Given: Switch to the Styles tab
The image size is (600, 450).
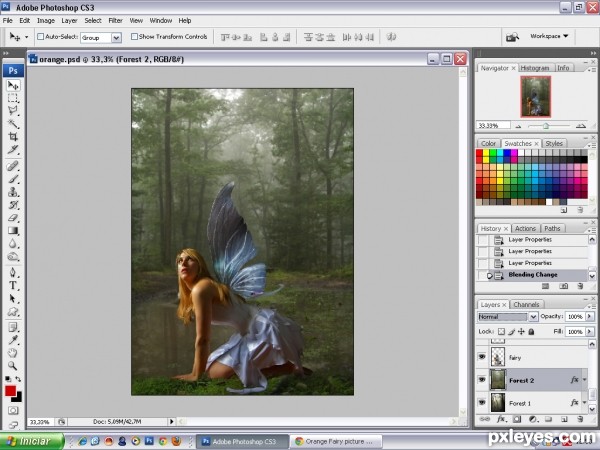Looking at the screenshot, I should pyautogui.click(x=554, y=143).
